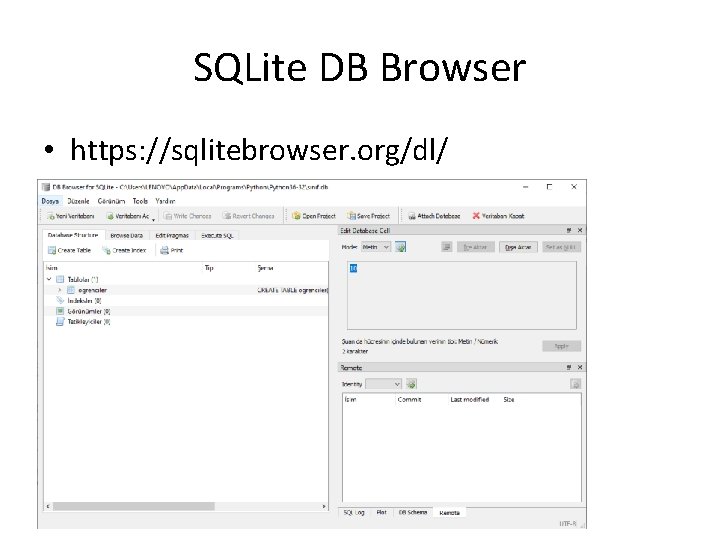
Task: Open the Veritabanı Aç dropdown arrow
Action: pos(153,219)
